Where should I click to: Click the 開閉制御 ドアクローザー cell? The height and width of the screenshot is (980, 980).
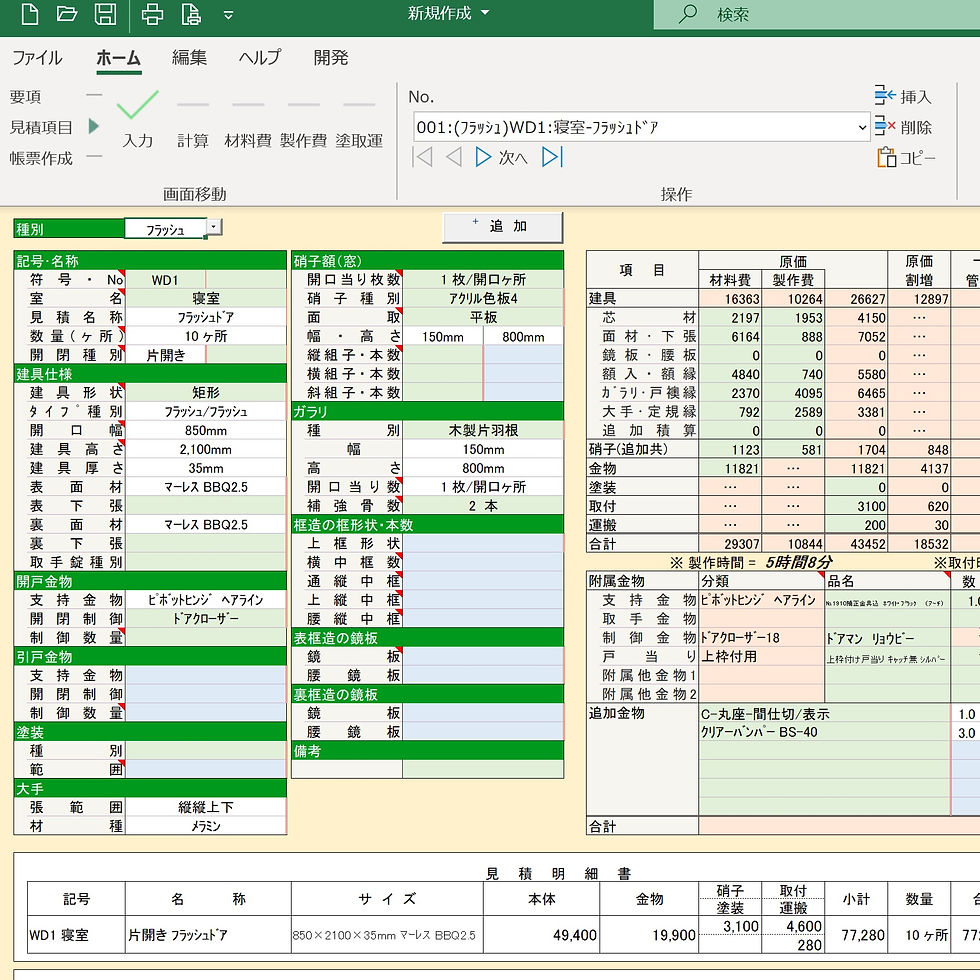tap(206, 618)
